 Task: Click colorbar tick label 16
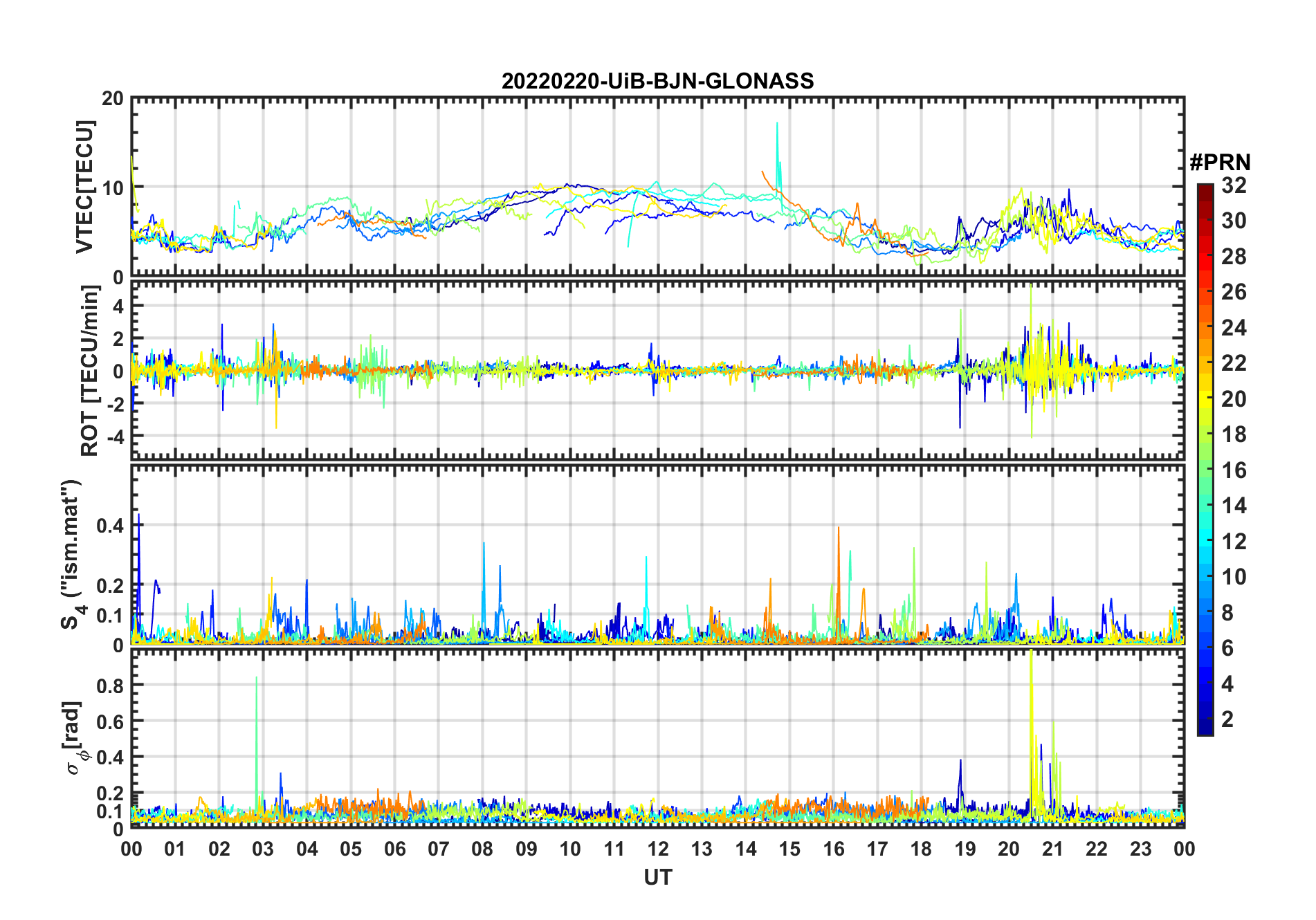[x=1234, y=470]
